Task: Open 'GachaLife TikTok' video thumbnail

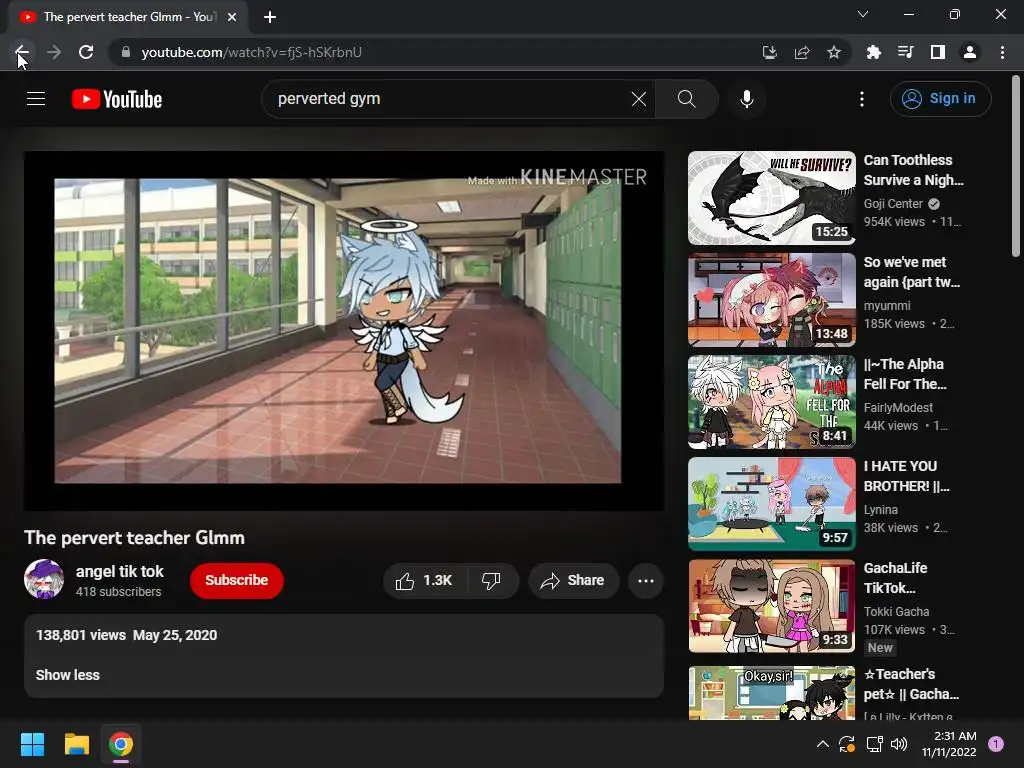Action: (772, 605)
